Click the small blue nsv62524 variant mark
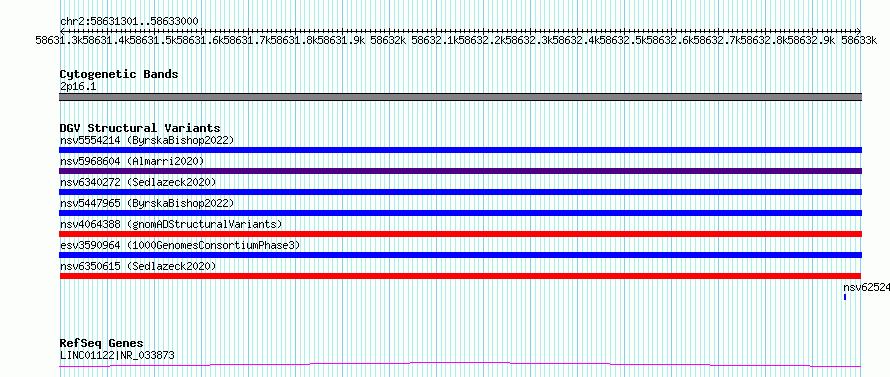The height and width of the screenshot is (377, 890). pyautogui.click(x=845, y=297)
